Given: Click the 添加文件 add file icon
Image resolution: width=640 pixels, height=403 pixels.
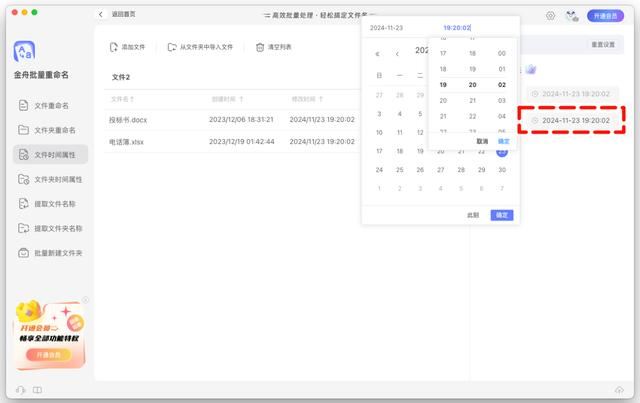Looking at the screenshot, I should click(113, 47).
